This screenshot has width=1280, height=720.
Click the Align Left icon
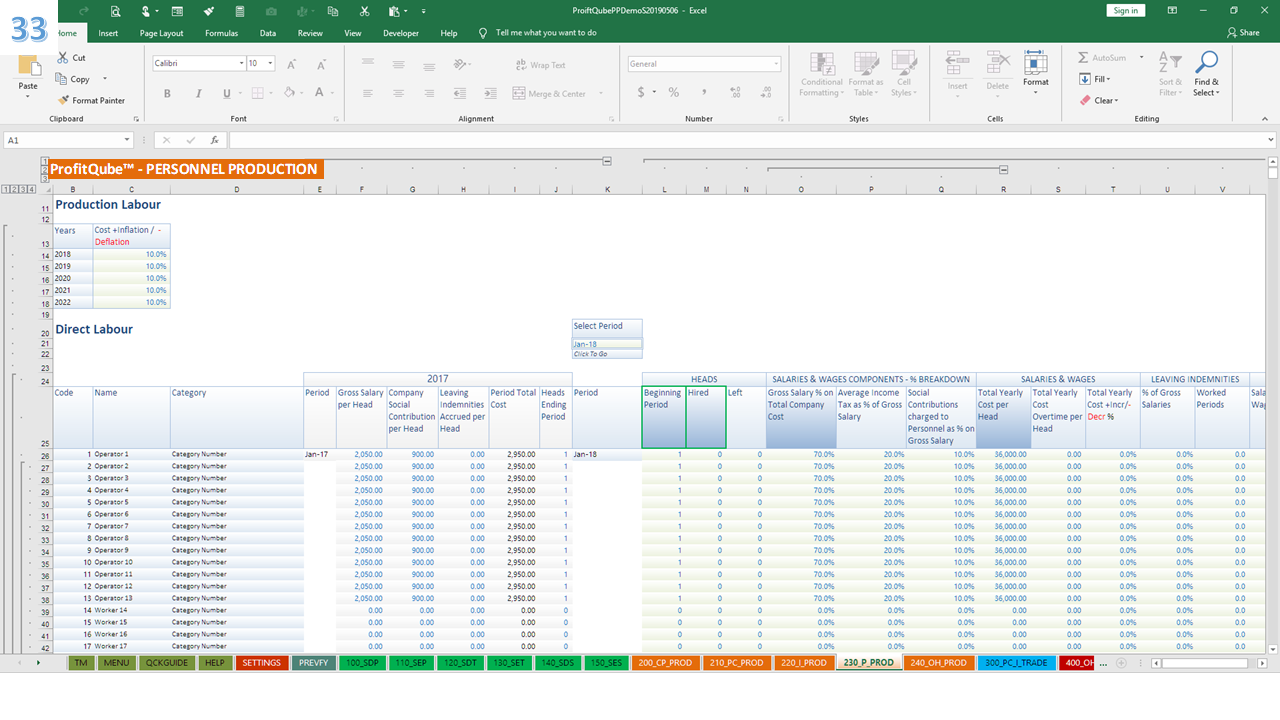point(368,93)
